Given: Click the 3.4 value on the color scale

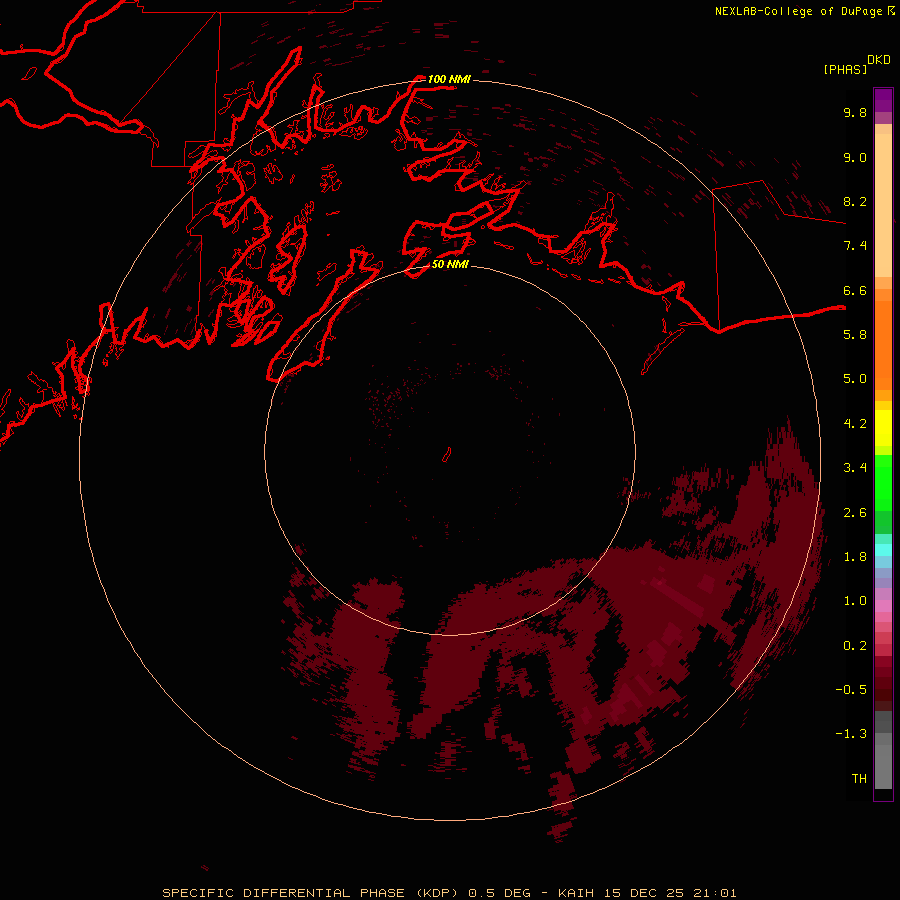Looking at the screenshot, I should (x=855, y=468).
